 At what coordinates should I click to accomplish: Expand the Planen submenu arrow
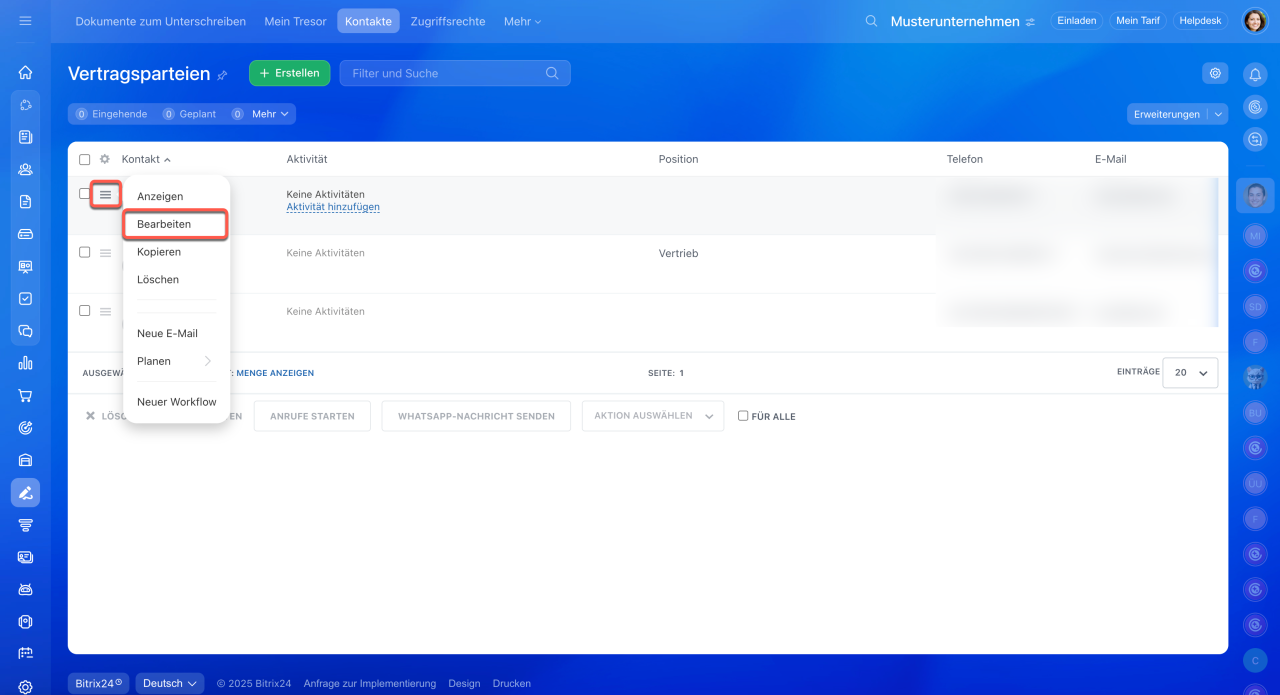[x=208, y=361]
